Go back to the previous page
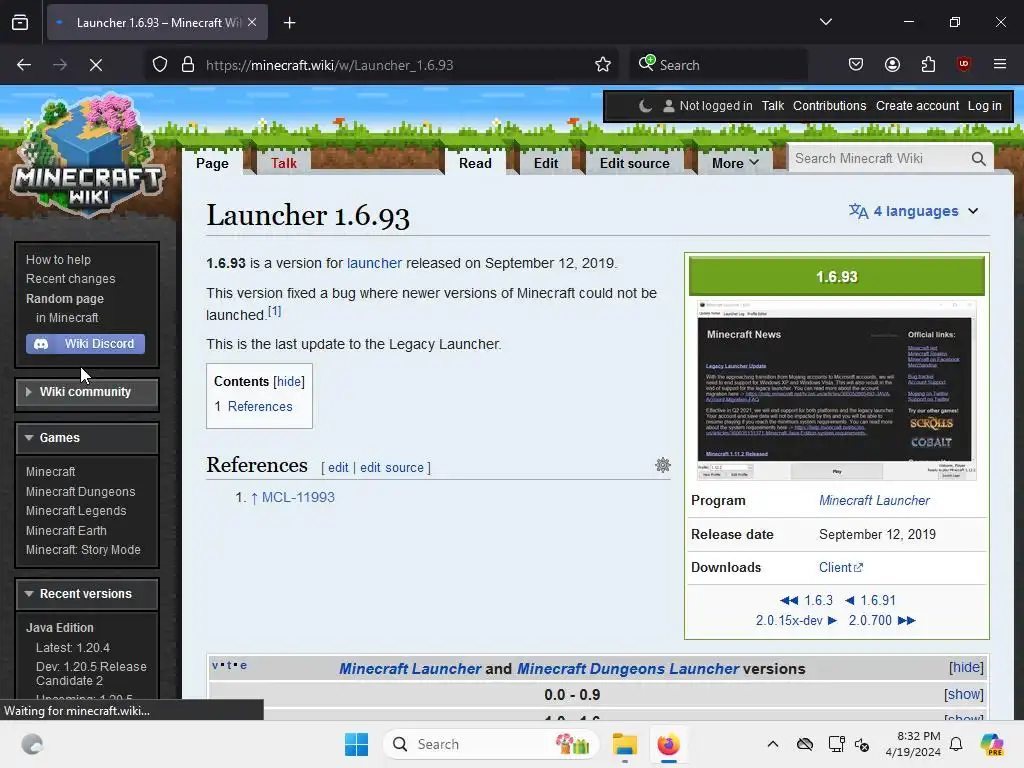 point(24,65)
